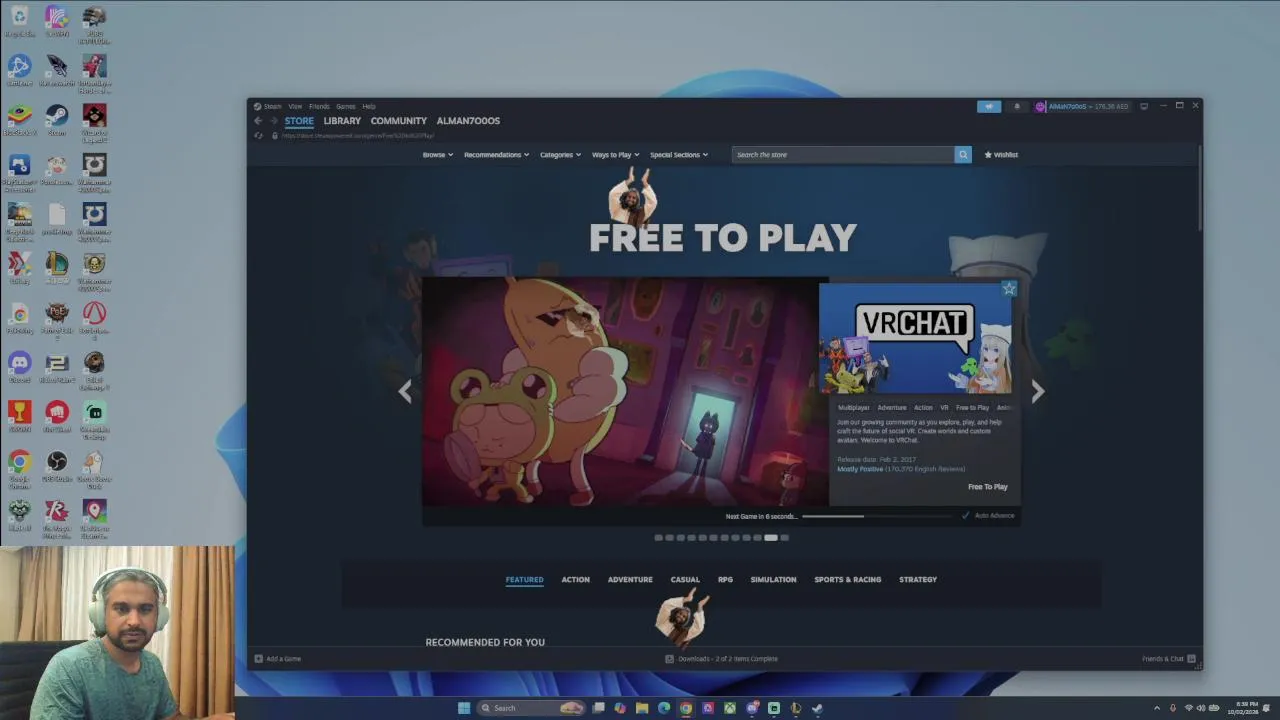Expand the Special Sections dropdown
This screenshot has width=1280, height=720.
[x=679, y=155]
